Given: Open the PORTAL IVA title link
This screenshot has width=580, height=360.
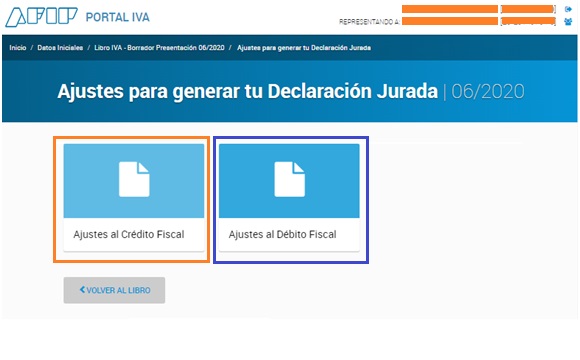Looking at the screenshot, I should tap(118, 17).
